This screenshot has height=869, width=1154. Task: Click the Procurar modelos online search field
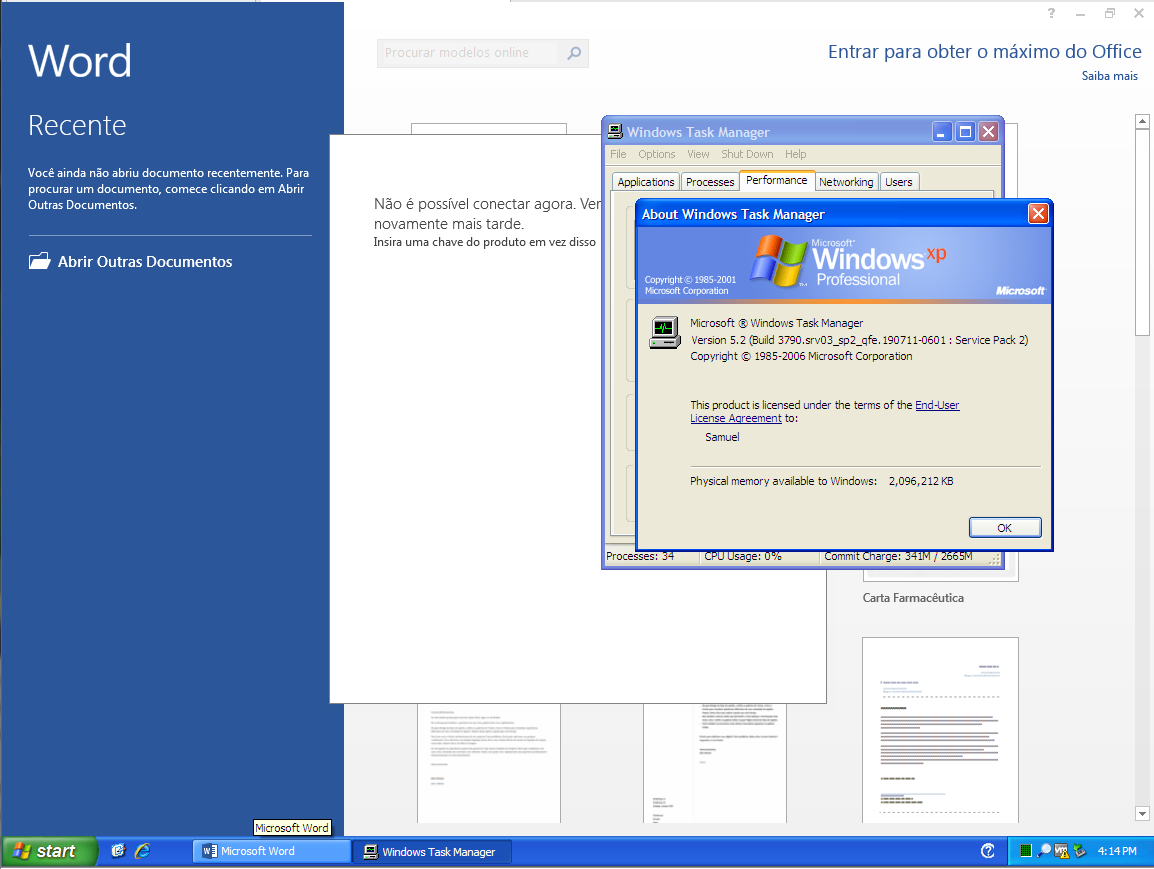(470, 53)
